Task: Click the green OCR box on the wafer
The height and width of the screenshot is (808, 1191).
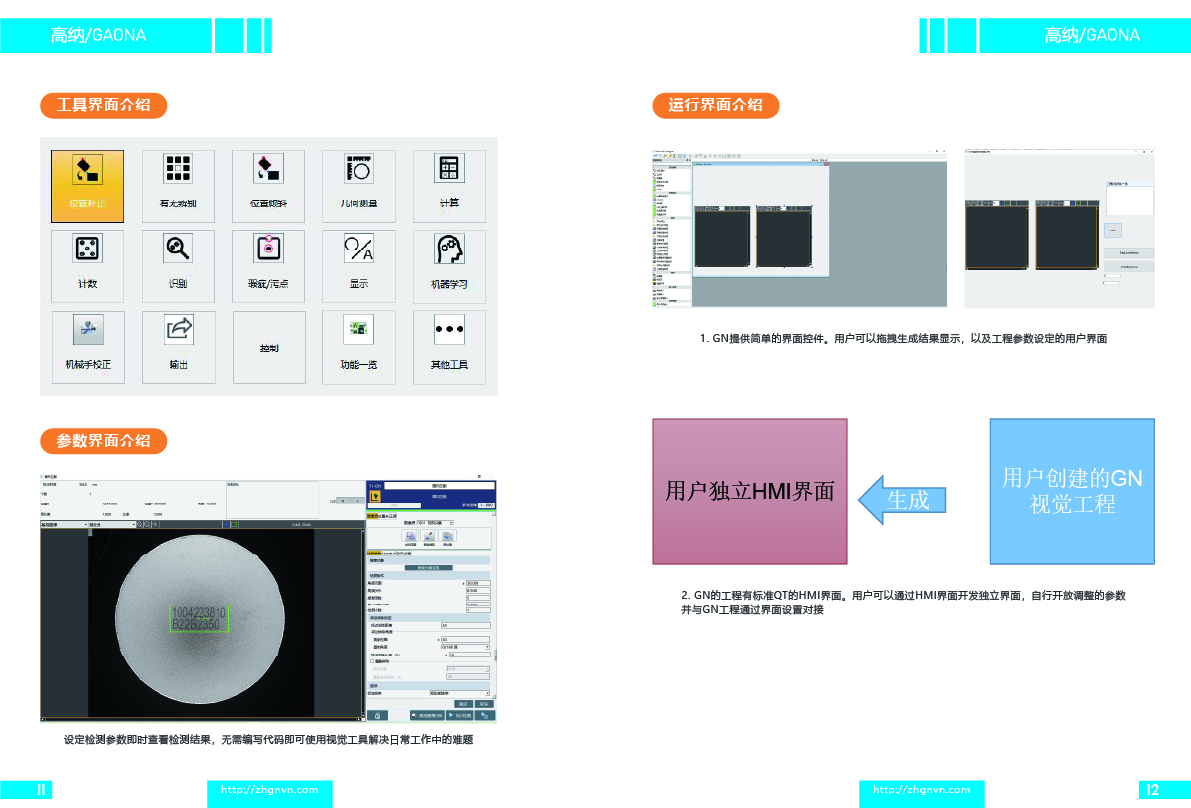Action: pos(199,619)
